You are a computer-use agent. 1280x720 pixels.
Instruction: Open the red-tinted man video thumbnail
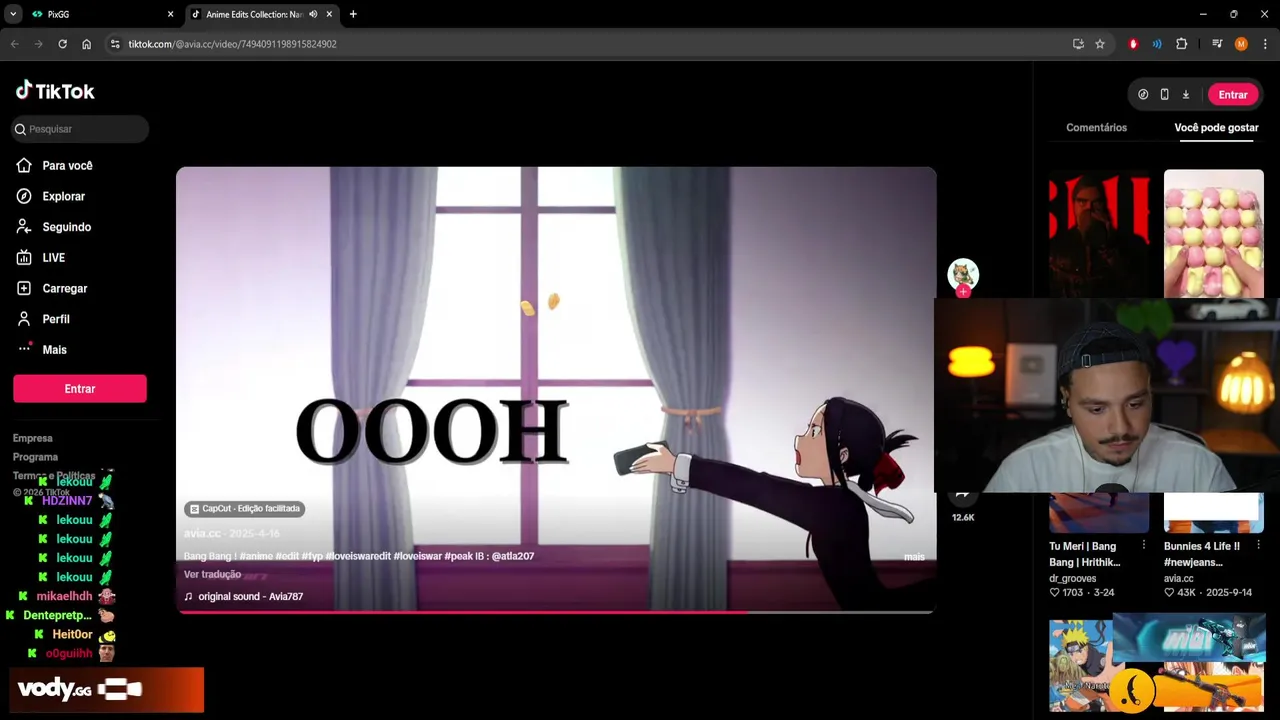[x=1099, y=233]
